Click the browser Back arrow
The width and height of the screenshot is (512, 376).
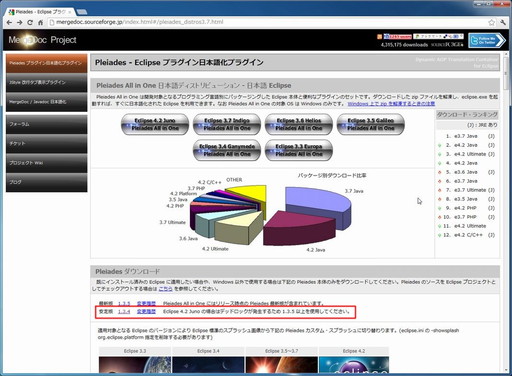tap(9, 23)
